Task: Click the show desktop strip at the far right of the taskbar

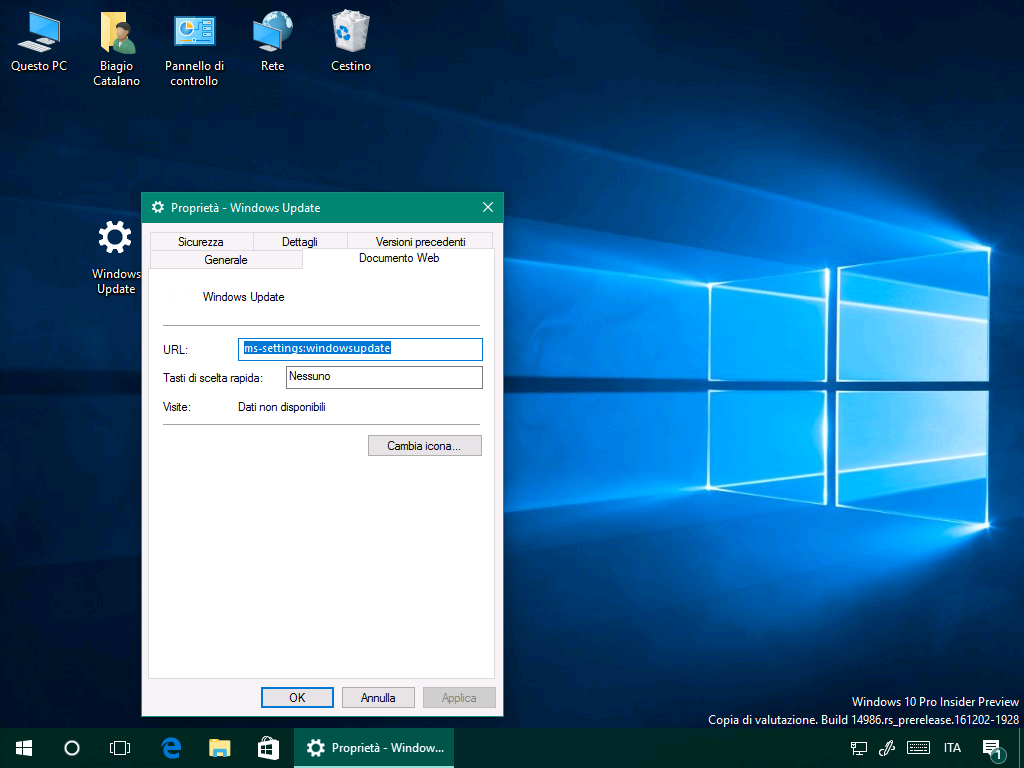Action: [1021, 748]
